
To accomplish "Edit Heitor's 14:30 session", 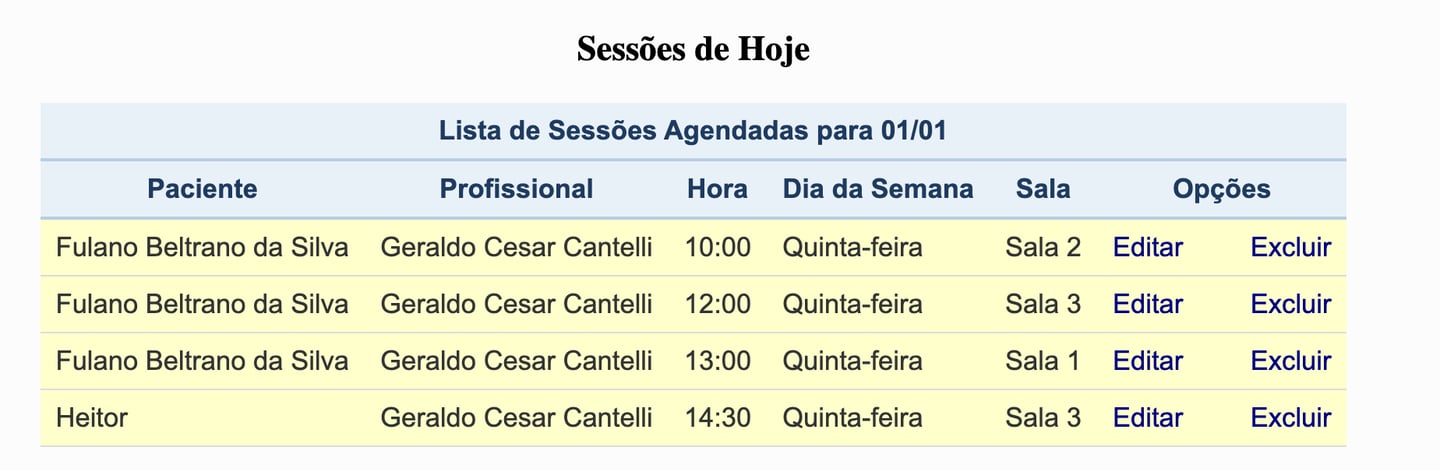I will click(1147, 417).
